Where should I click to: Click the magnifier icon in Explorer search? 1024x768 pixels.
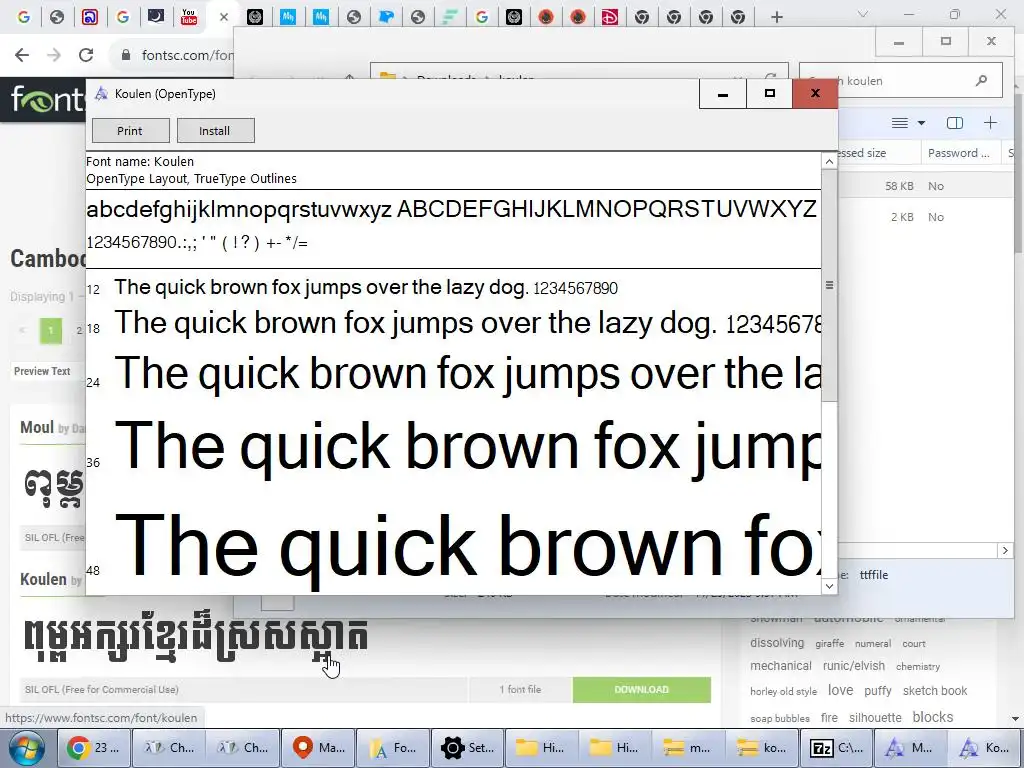pyautogui.click(x=981, y=80)
